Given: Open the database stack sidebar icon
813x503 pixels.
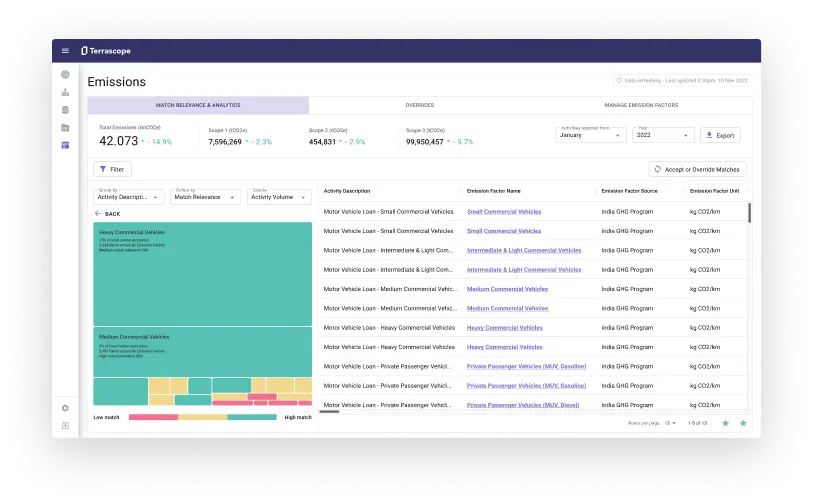Looking at the screenshot, I should point(65,110).
